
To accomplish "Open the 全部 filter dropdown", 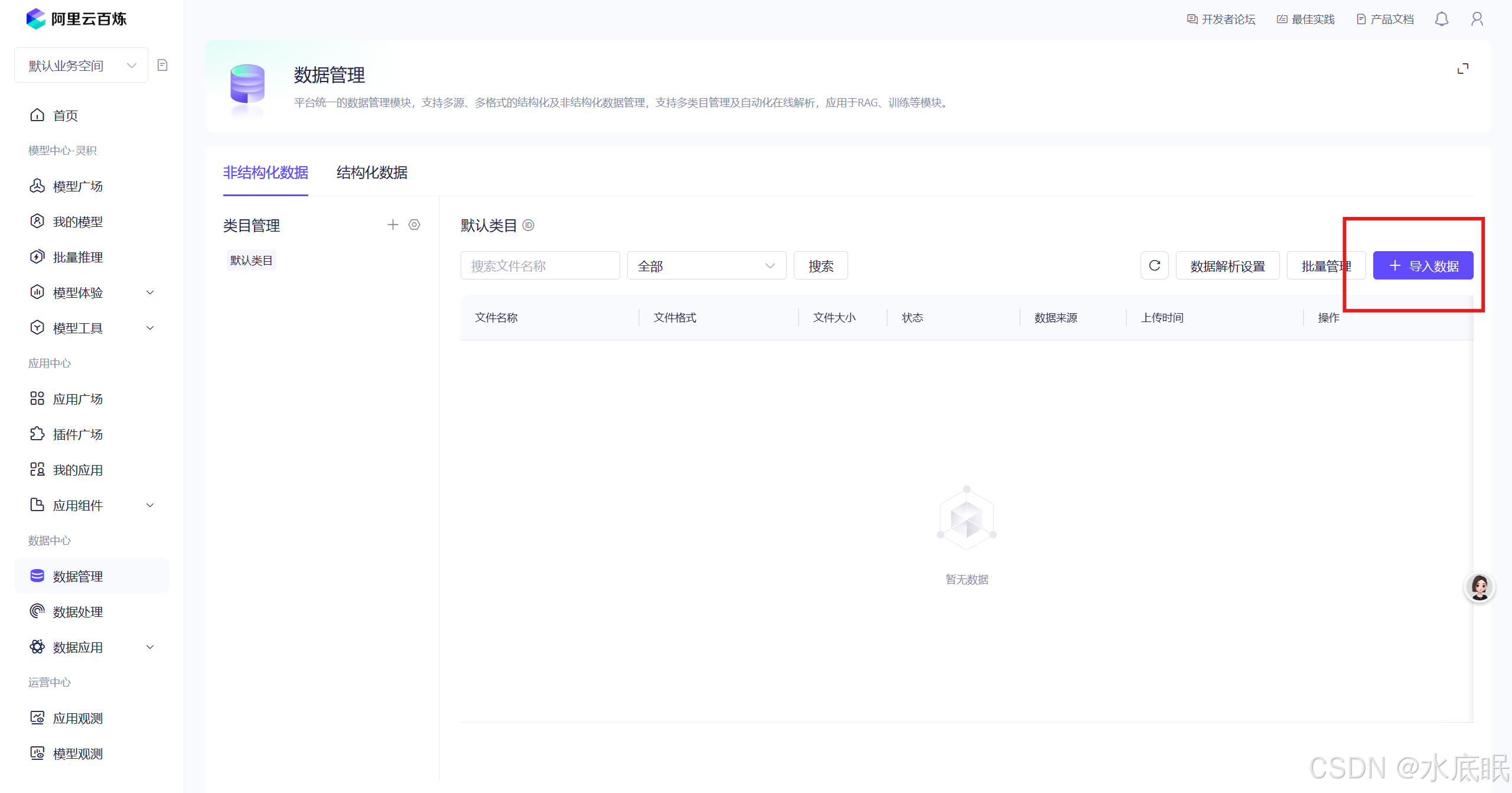I will 706,265.
